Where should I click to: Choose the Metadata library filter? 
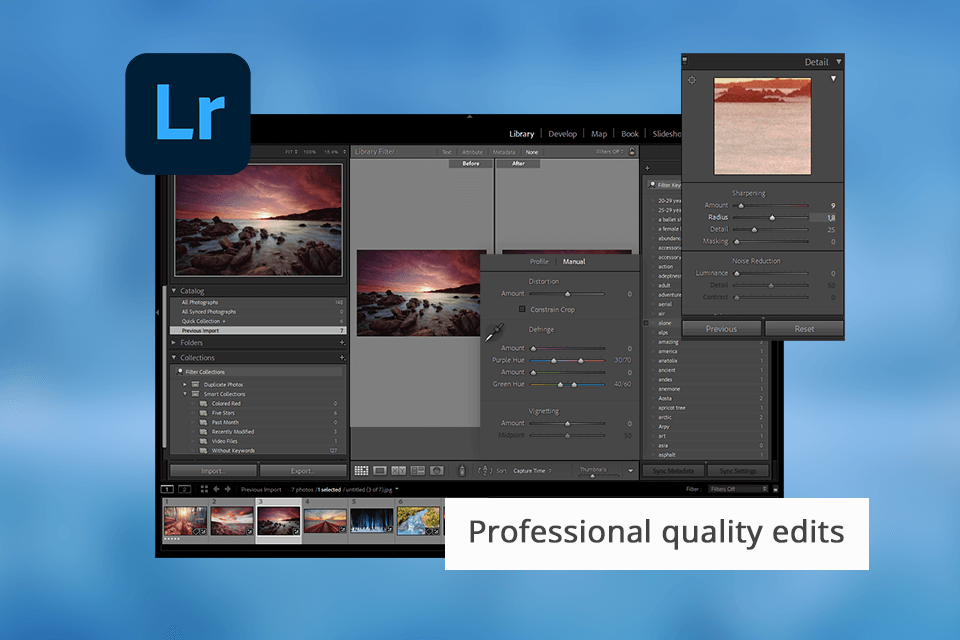tap(504, 152)
